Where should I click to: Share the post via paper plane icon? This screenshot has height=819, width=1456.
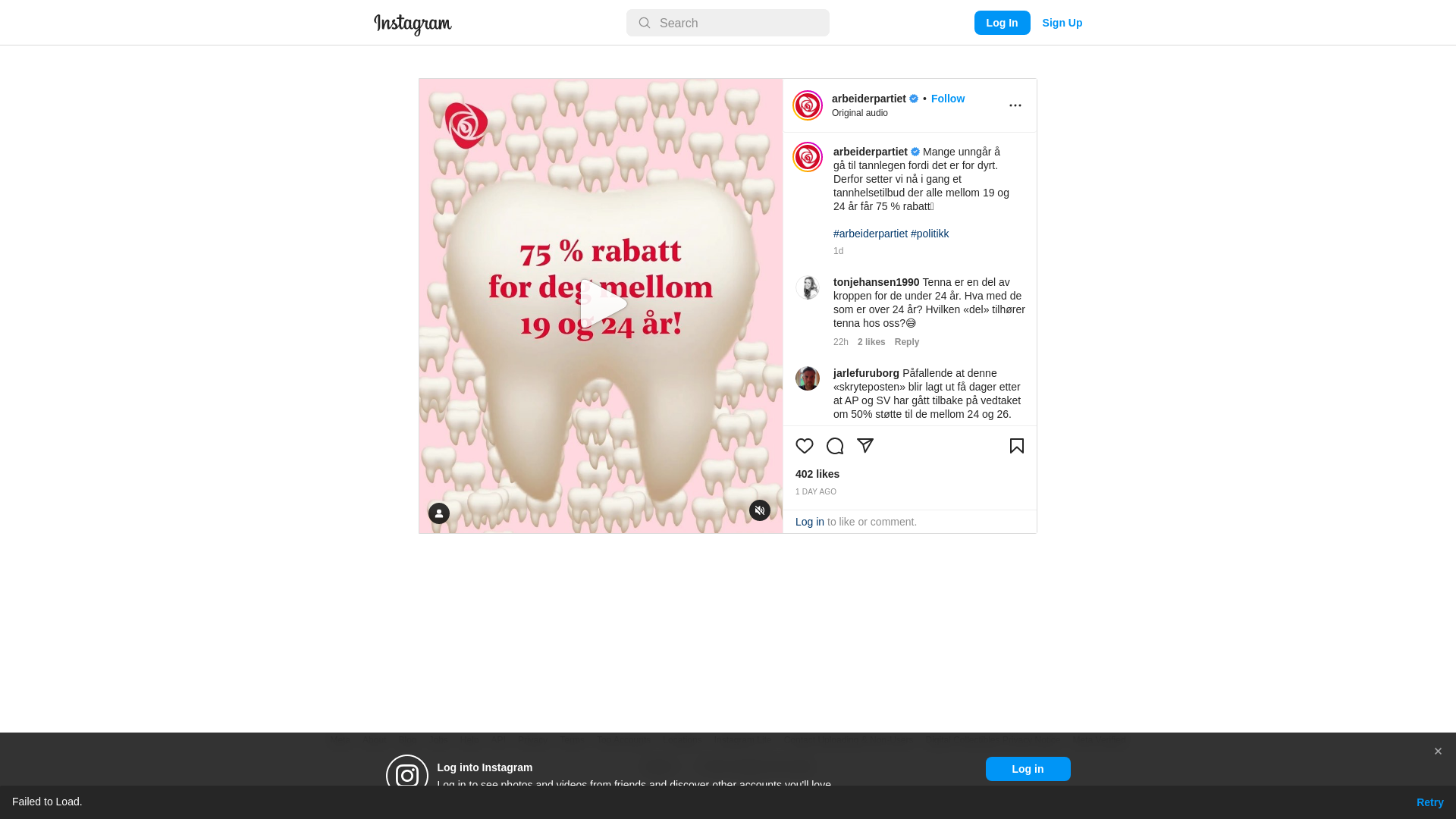click(x=865, y=446)
